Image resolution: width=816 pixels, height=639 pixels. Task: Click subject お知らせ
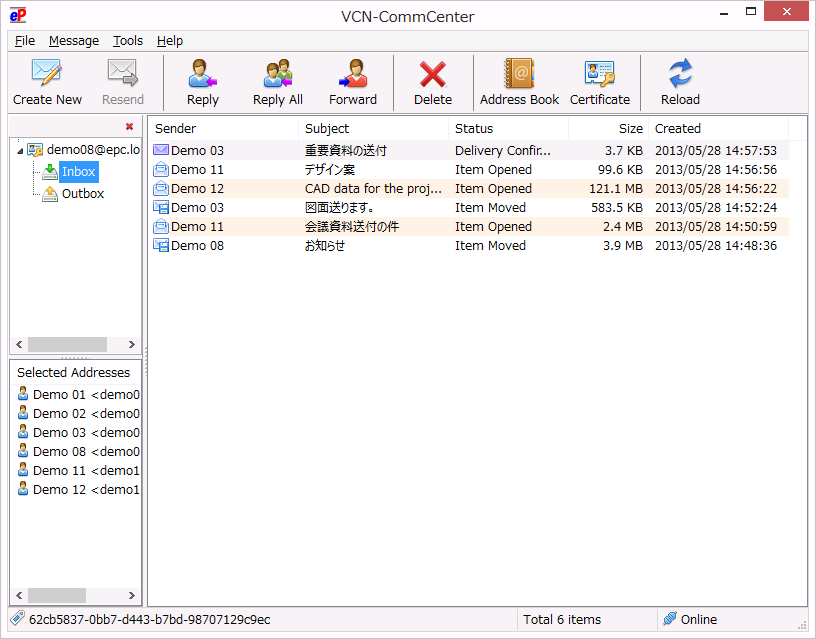click(325, 246)
